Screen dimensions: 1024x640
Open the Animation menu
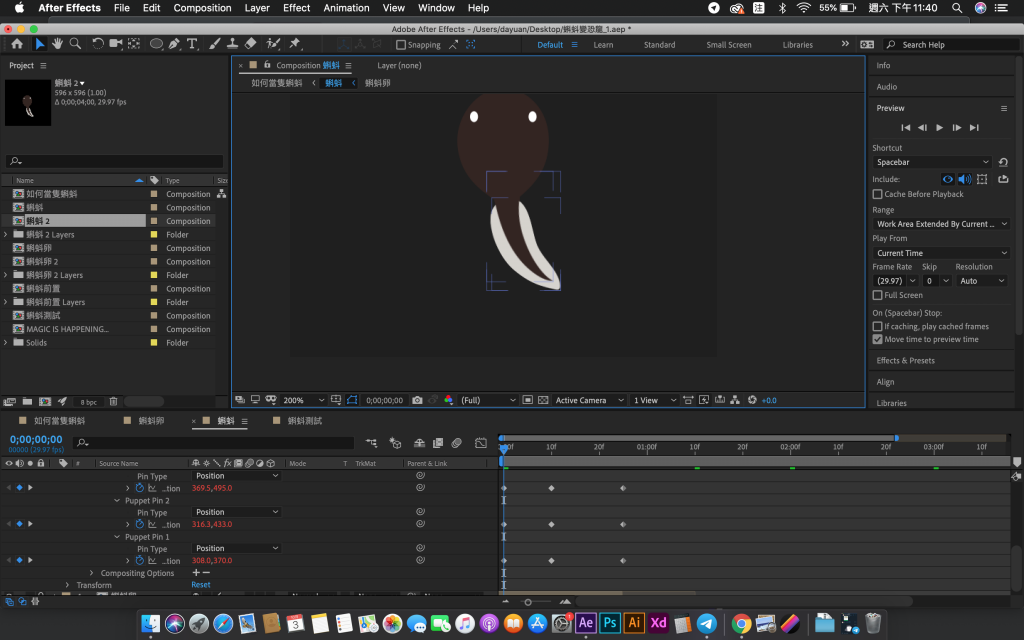[x=346, y=8]
